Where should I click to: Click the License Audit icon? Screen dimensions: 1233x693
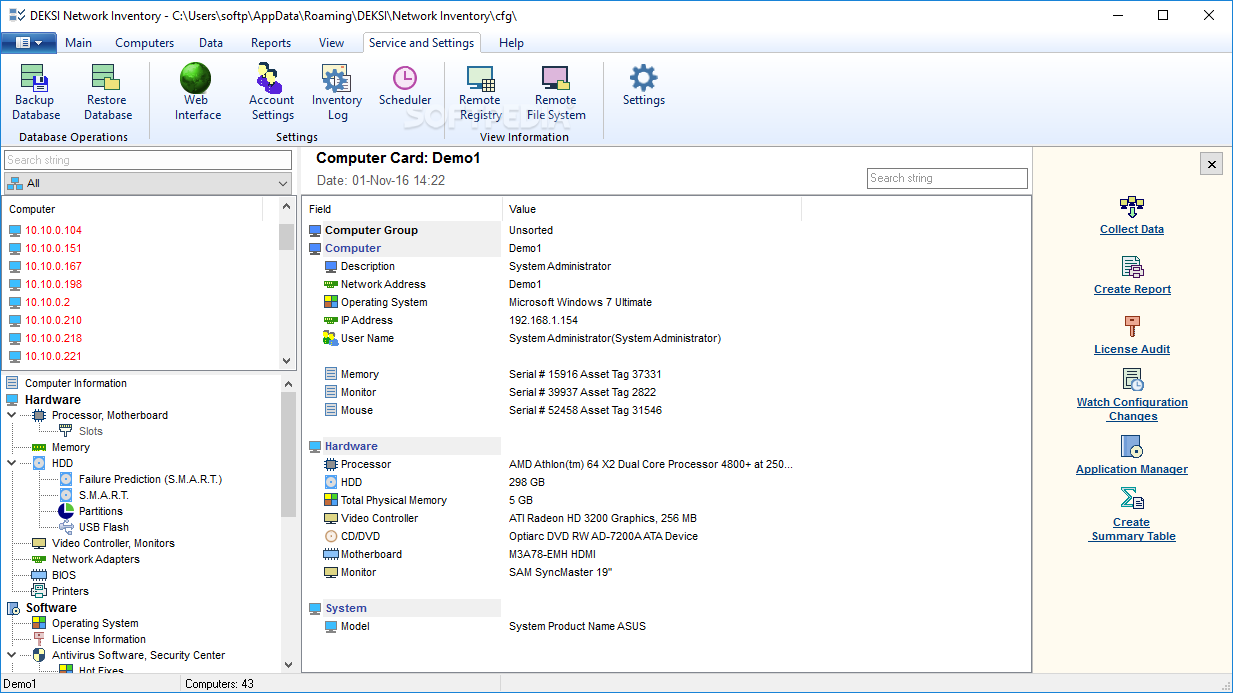(1131, 326)
